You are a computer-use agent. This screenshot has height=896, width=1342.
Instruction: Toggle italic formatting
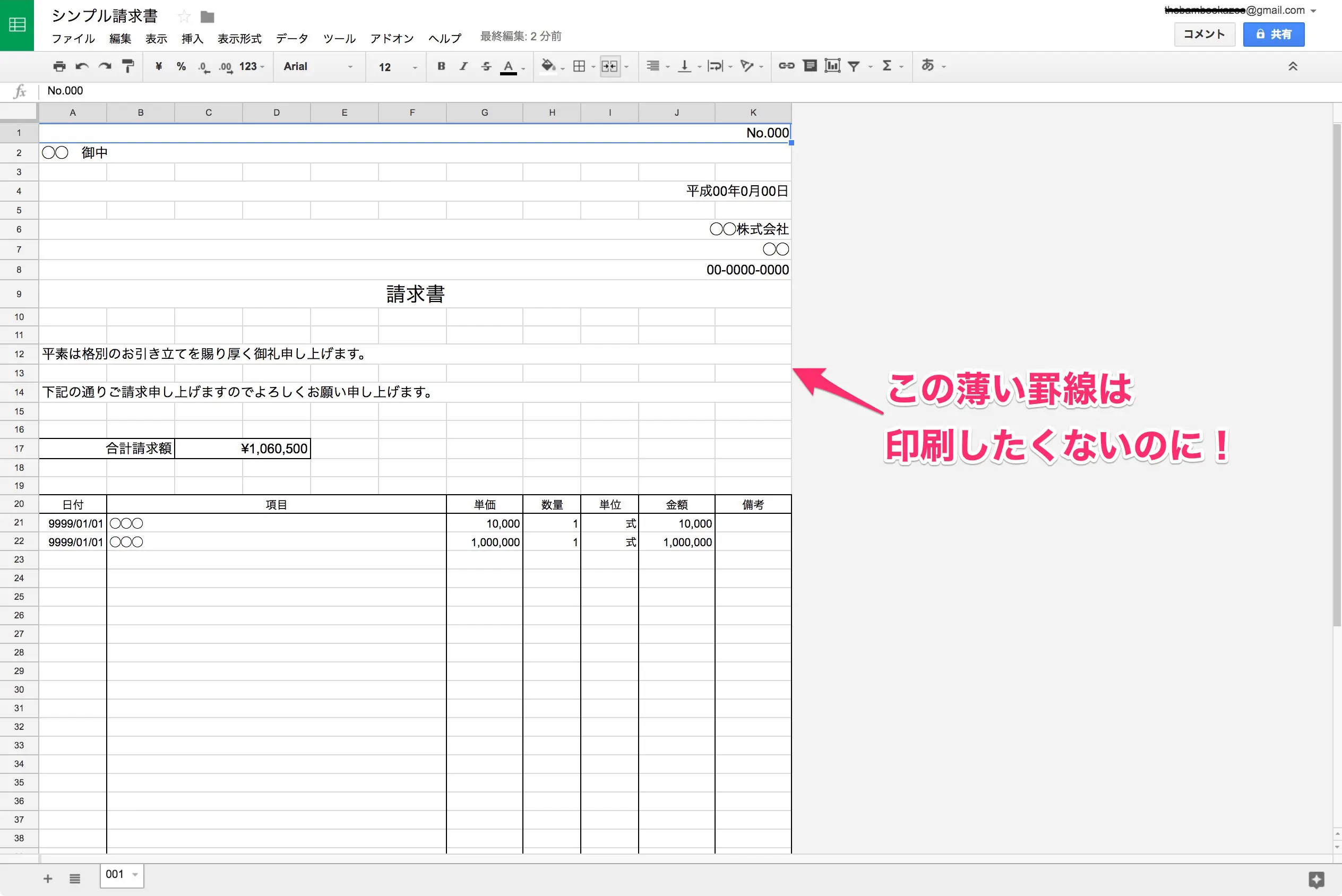pyautogui.click(x=463, y=66)
